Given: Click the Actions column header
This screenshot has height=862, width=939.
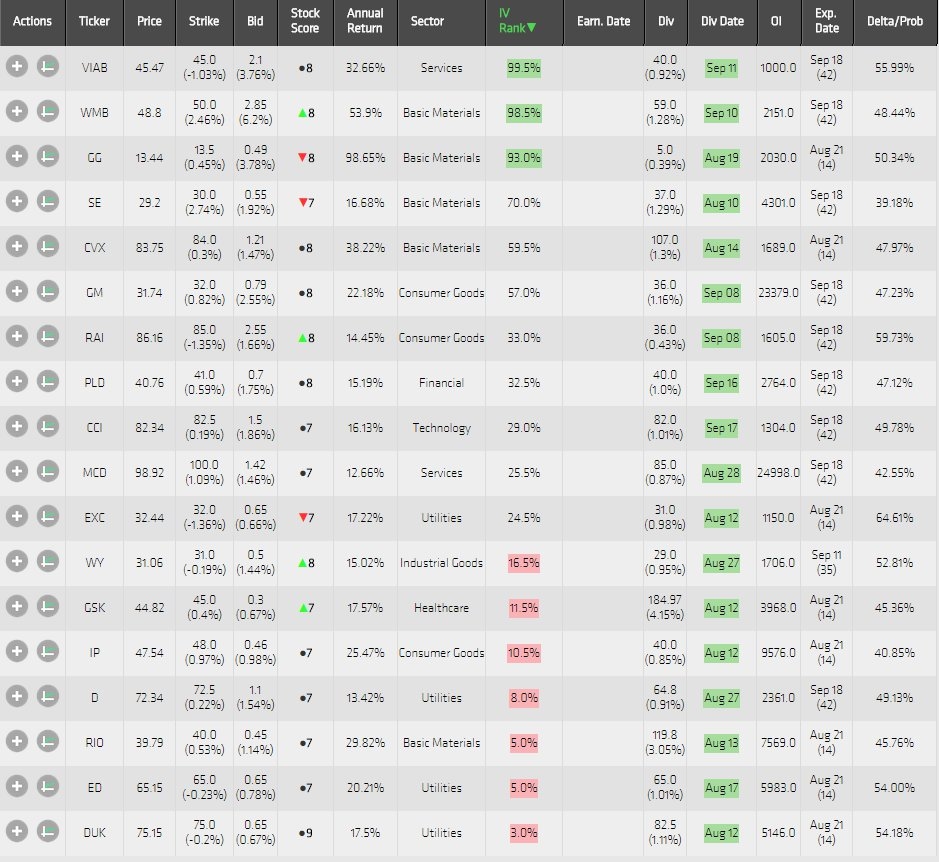Looking at the screenshot, I should tap(32, 22).
